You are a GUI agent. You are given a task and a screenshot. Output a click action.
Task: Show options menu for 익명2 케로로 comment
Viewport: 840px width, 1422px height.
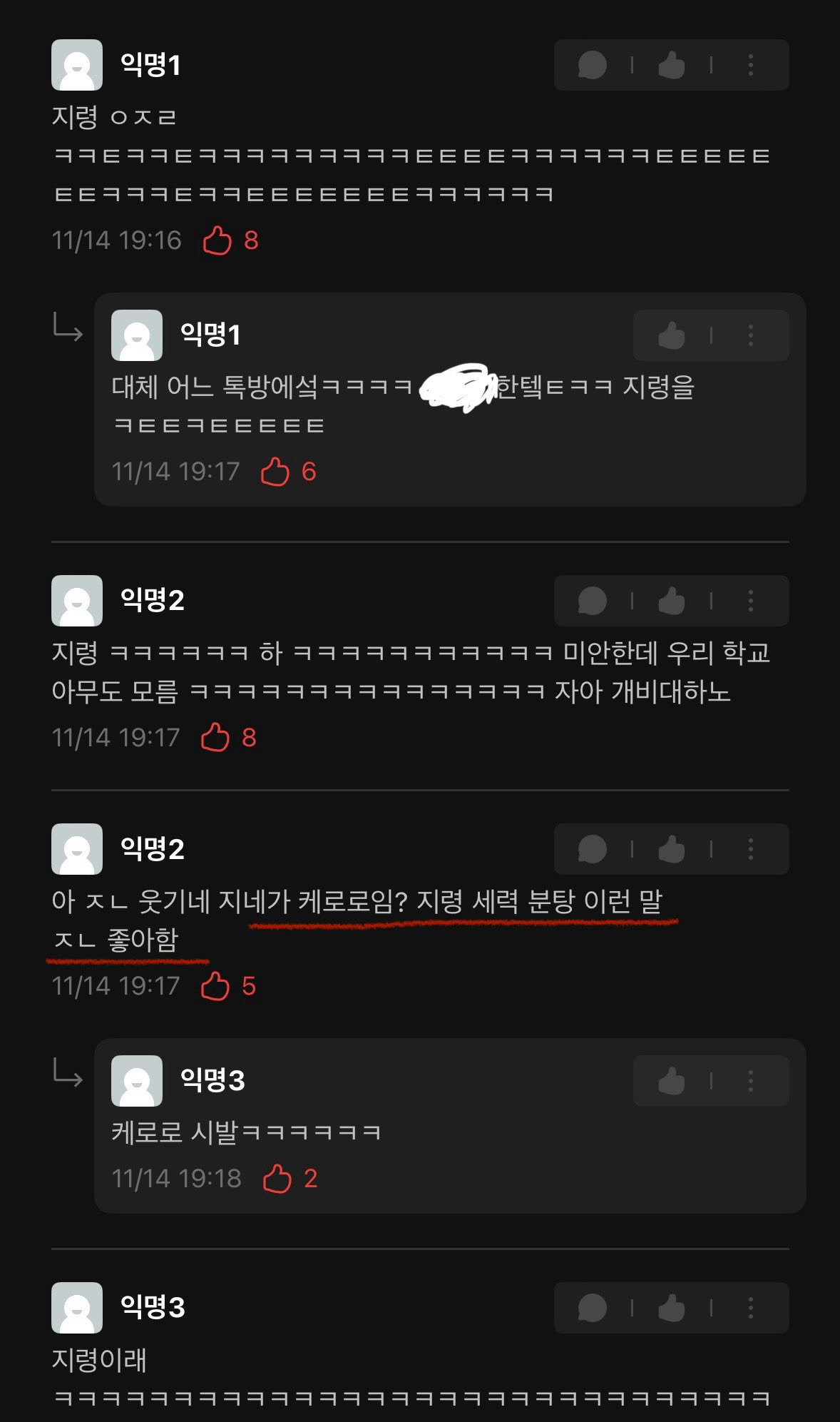(x=750, y=849)
